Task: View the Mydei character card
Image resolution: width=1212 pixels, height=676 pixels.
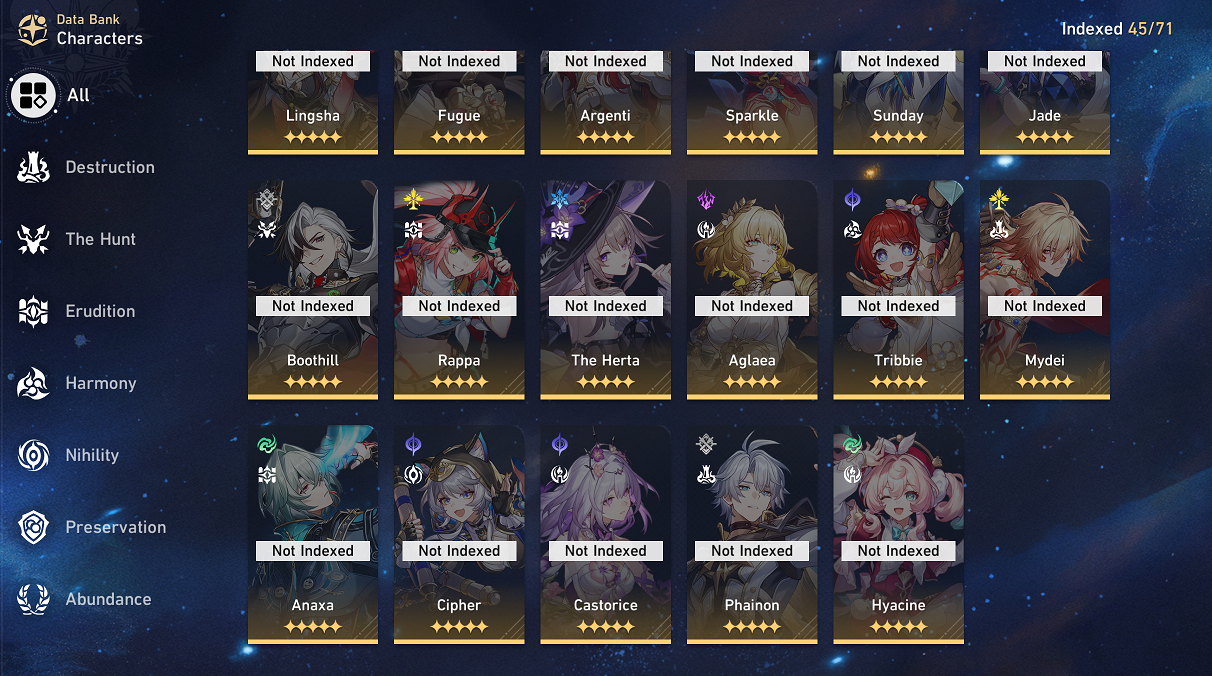Action: coord(1045,290)
